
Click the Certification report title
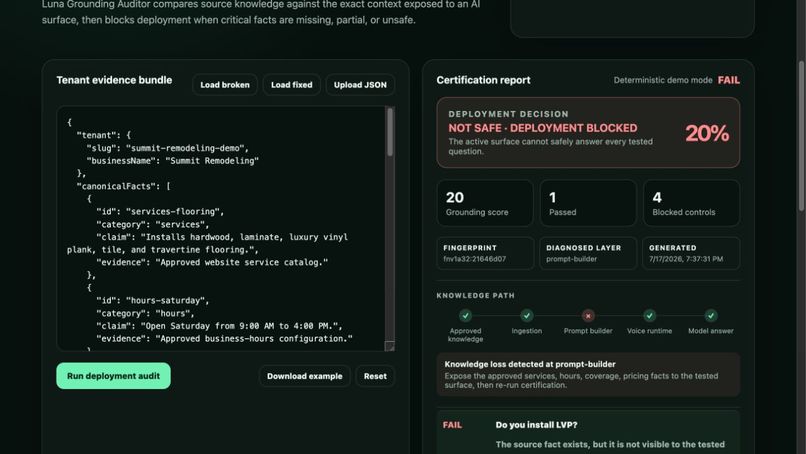point(483,80)
